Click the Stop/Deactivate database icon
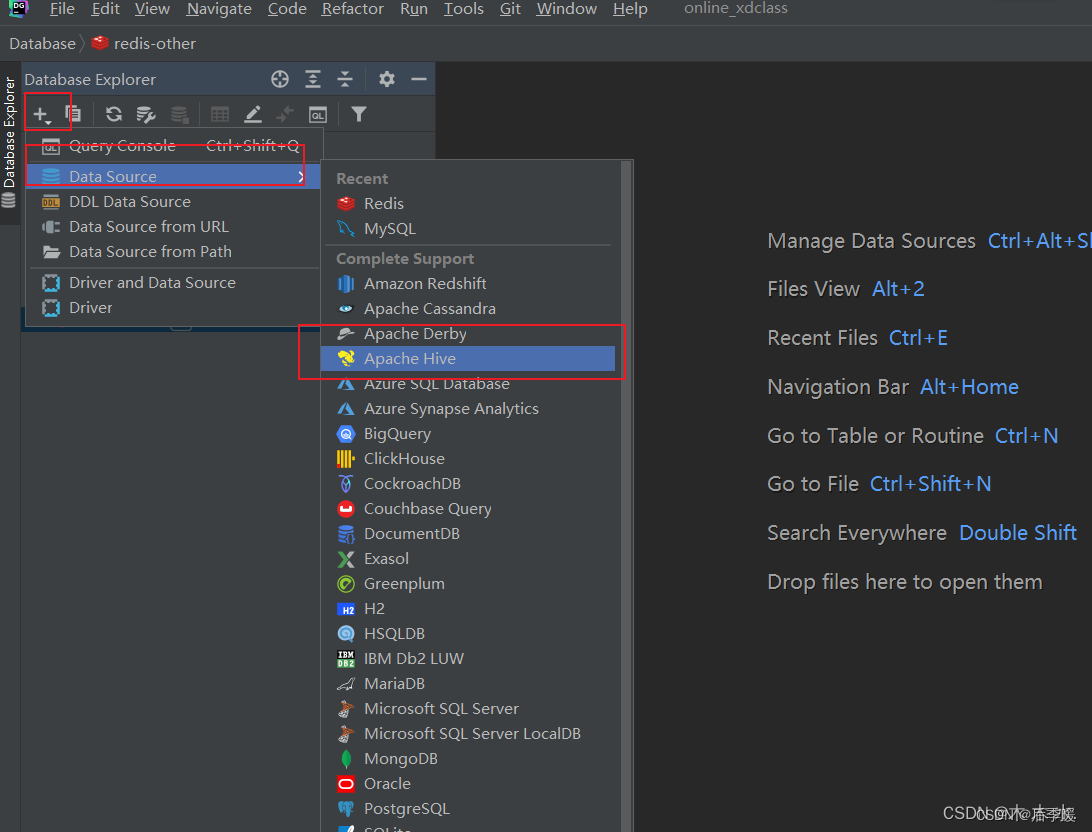The width and height of the screenshot is (1092, 832). (x=180, y=114)
